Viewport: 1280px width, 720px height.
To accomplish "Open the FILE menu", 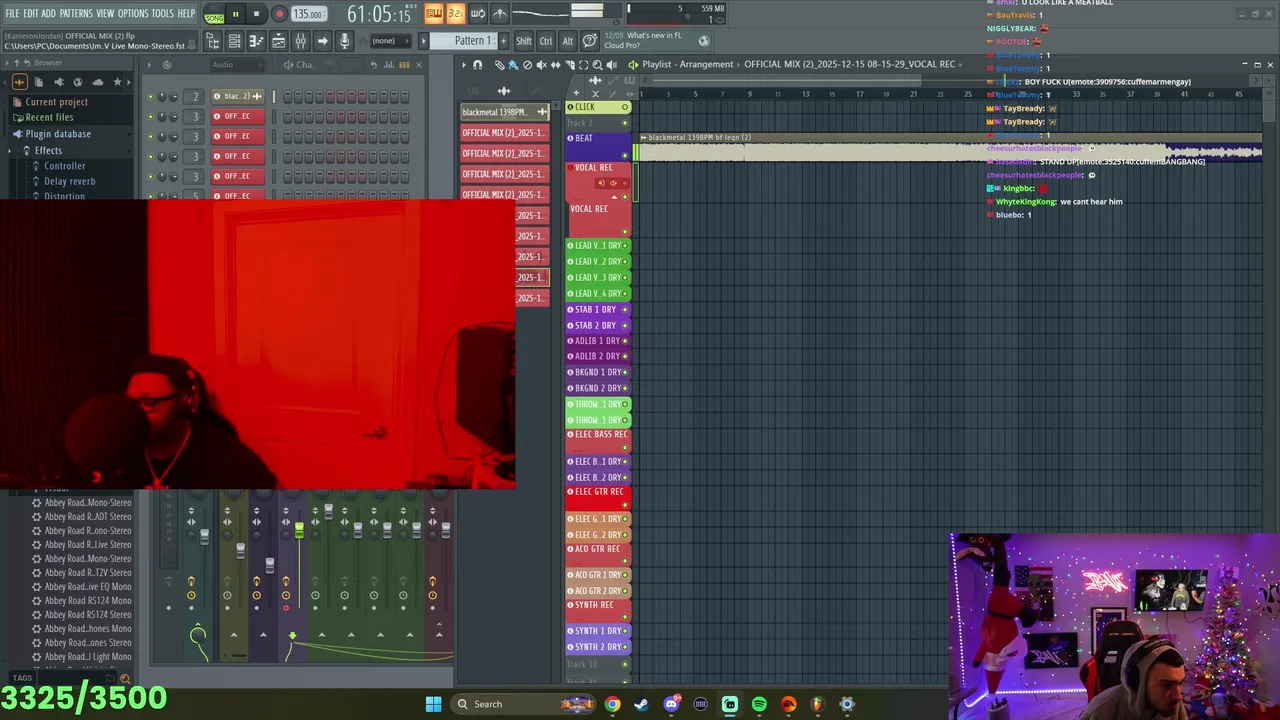I will click(12, 13).
